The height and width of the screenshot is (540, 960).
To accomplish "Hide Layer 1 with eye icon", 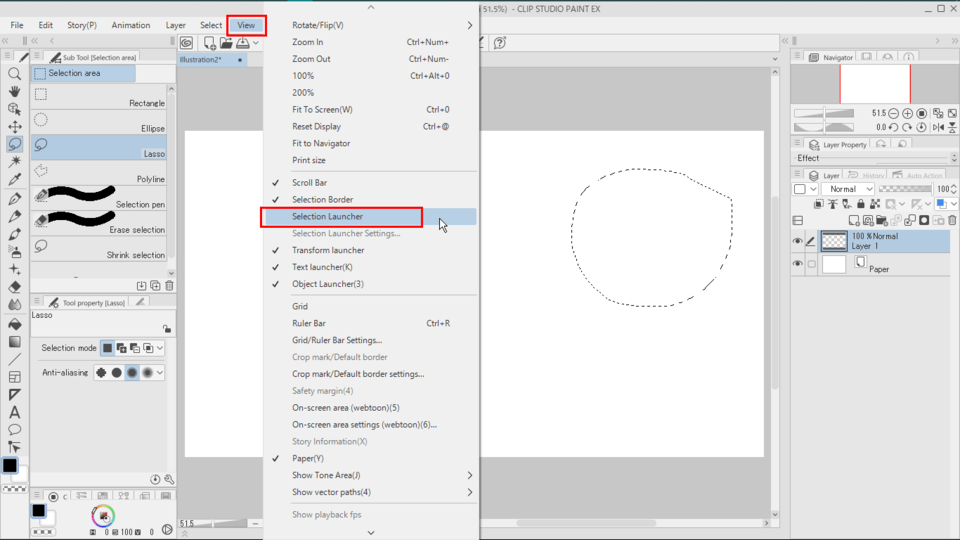I will tap(797, 241).
